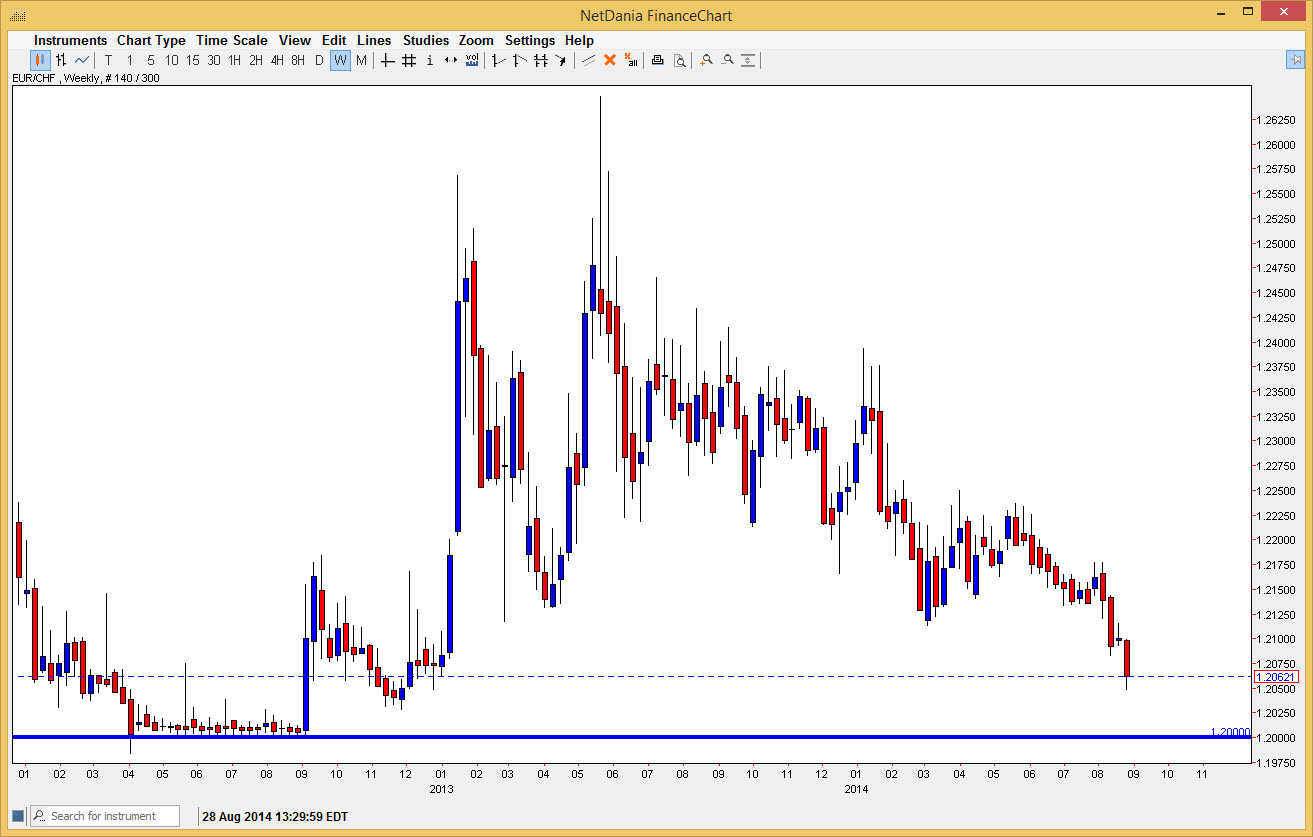The height and width of the screenshot is (837, 1313).
Task: Show the volume indicator icon
Action: (472, 60)
